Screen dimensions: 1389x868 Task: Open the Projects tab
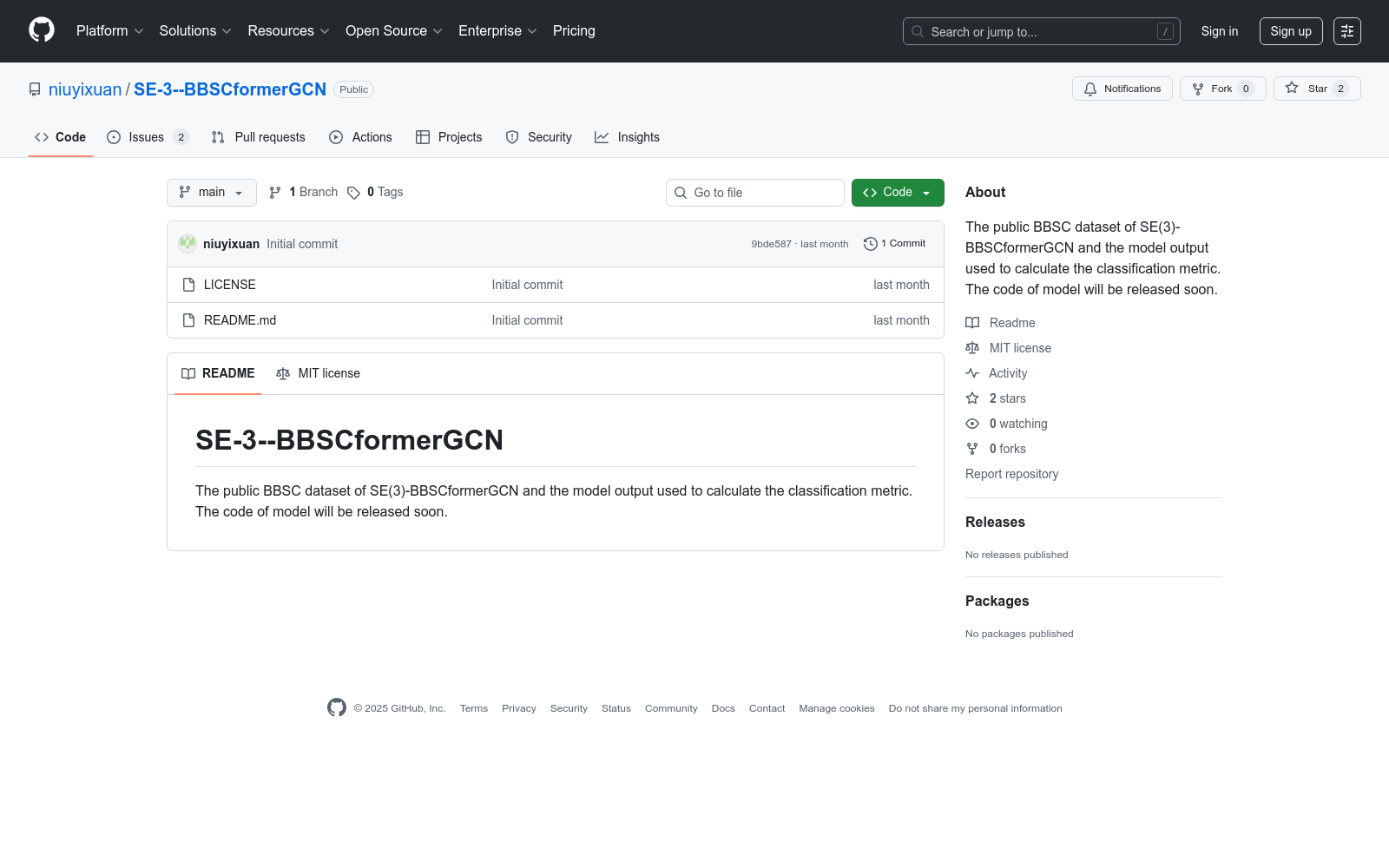[449, 137]
